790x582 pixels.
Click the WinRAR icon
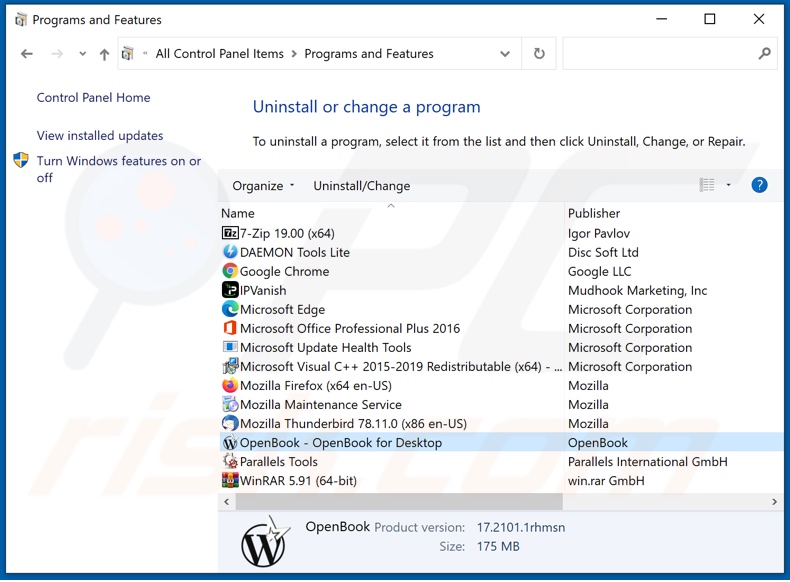[x=230, y=480]
